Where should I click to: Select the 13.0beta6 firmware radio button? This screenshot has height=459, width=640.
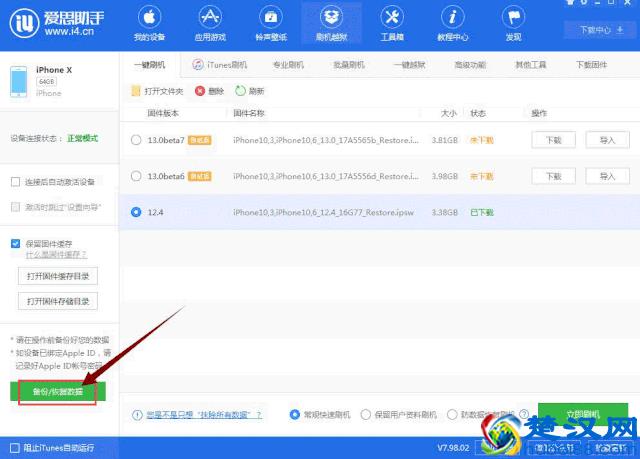[136, 176]
